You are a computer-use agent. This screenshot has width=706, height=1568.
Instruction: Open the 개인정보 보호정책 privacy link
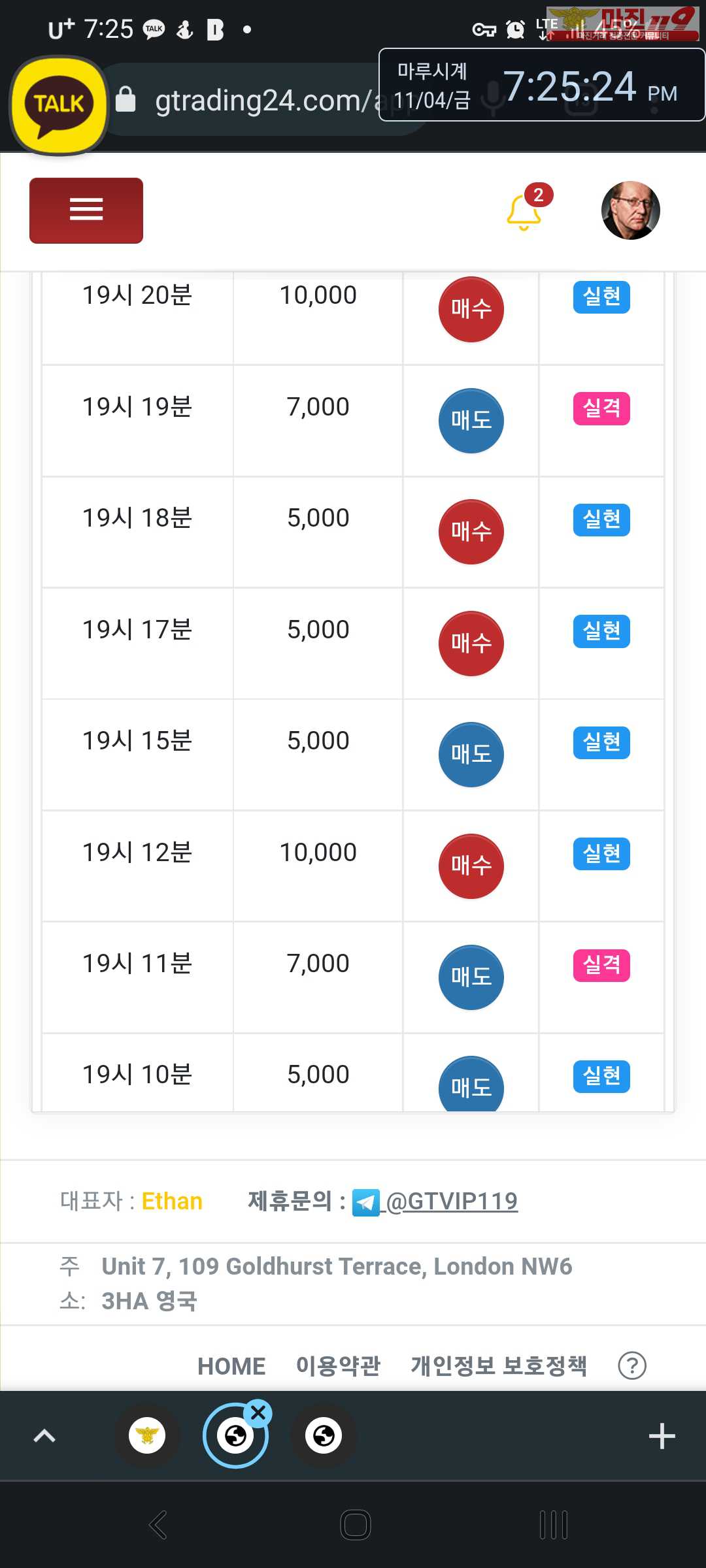(499, 1366)
